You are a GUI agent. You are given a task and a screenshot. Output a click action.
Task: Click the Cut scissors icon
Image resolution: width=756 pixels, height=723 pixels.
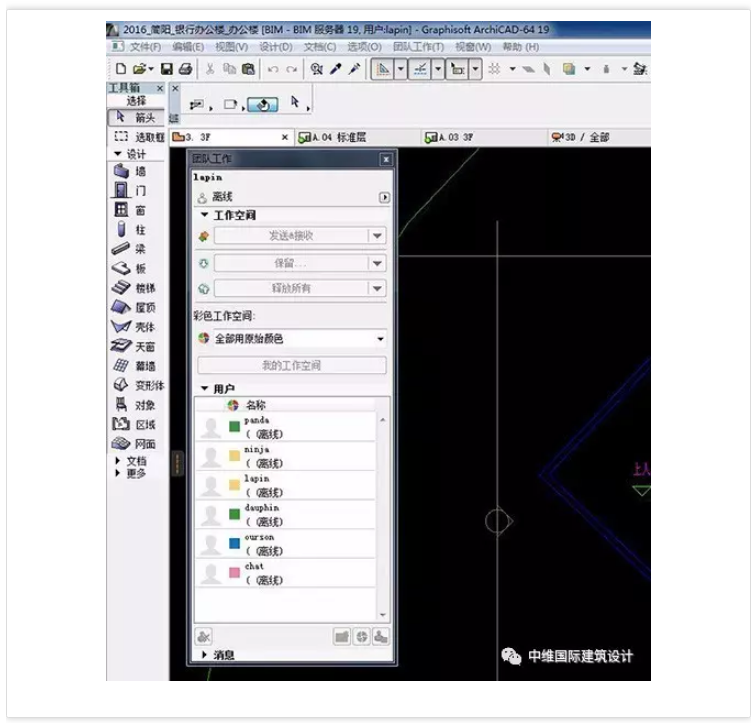click(x=210, y=69)
